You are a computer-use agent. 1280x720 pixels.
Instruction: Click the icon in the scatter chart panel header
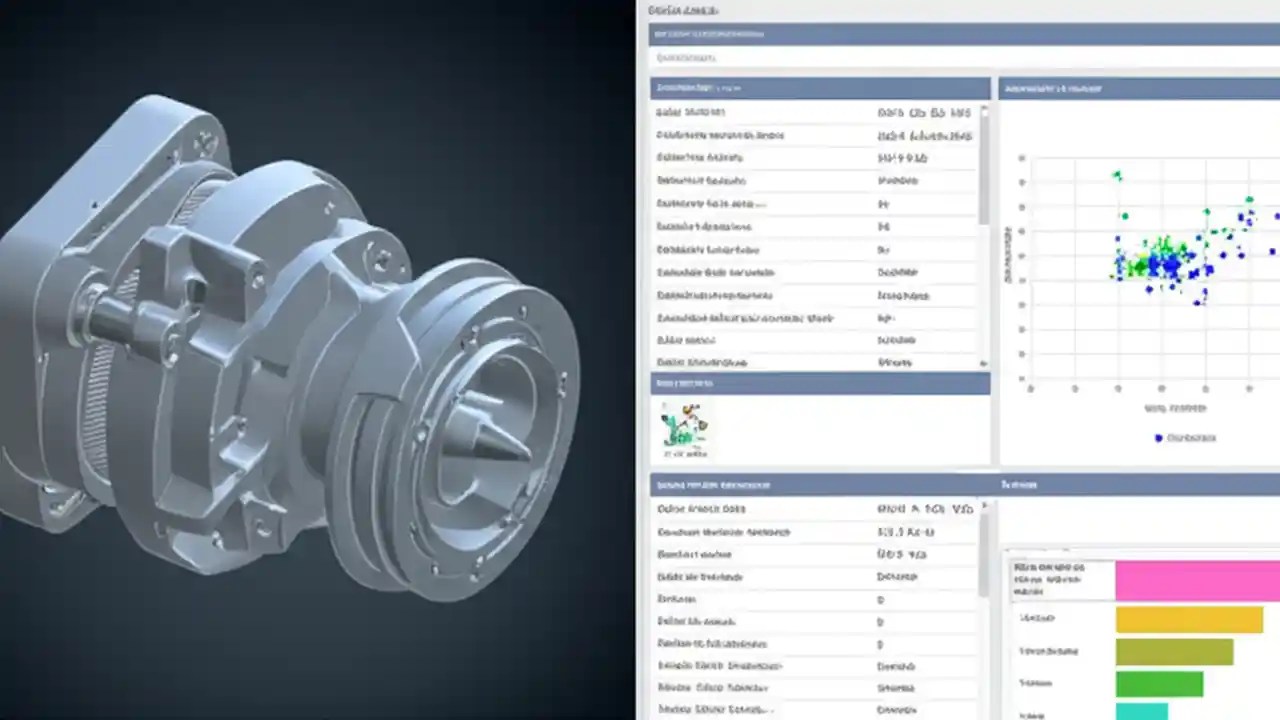pyautogui.click(x=1008, y=88)
